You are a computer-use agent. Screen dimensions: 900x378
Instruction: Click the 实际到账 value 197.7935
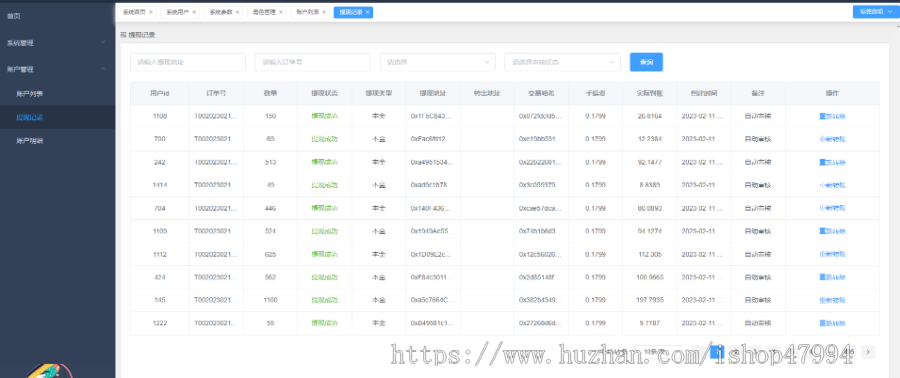pyautogui.click(x=649, y=300)
